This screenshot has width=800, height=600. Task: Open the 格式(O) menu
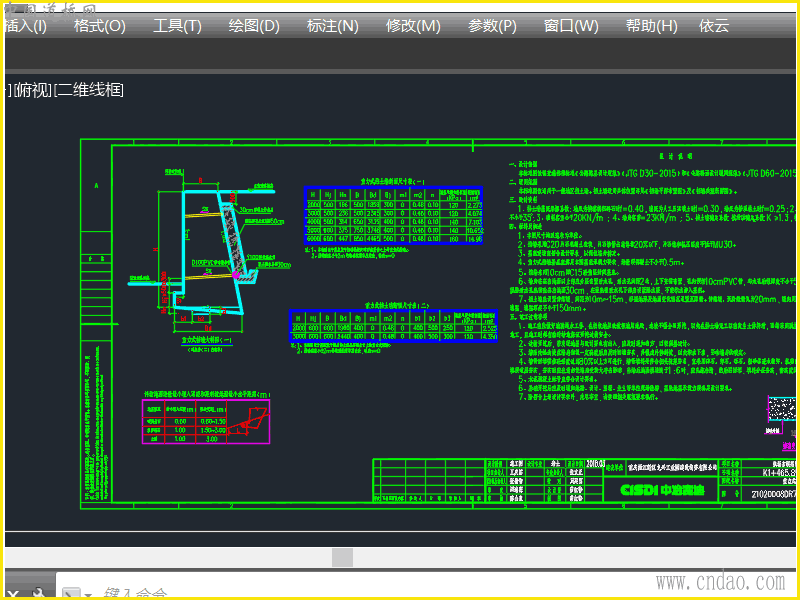click(100, 26)
